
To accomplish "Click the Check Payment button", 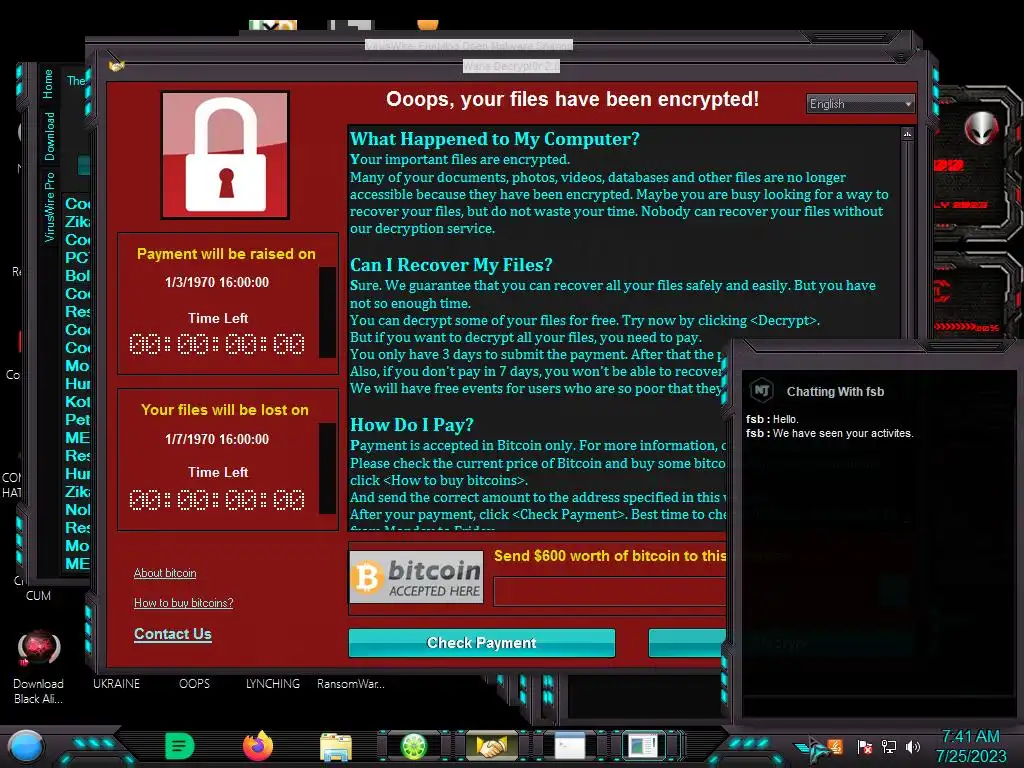I will click(x=482, y=643).
